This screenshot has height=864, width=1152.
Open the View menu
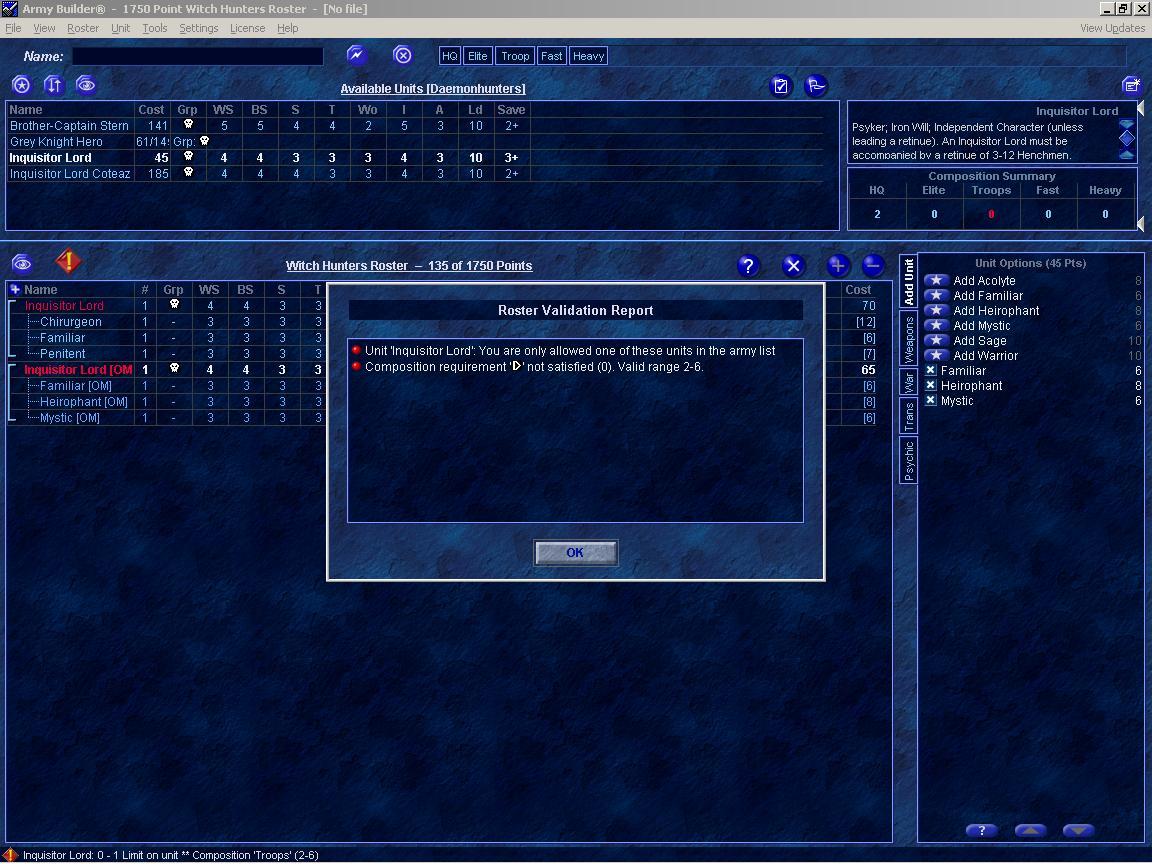[x=44, y=28]
